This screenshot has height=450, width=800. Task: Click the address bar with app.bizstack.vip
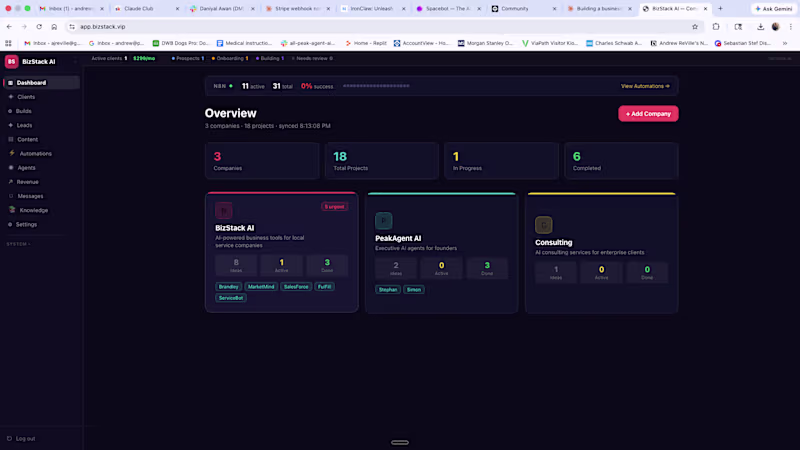[x=383, y=27]
